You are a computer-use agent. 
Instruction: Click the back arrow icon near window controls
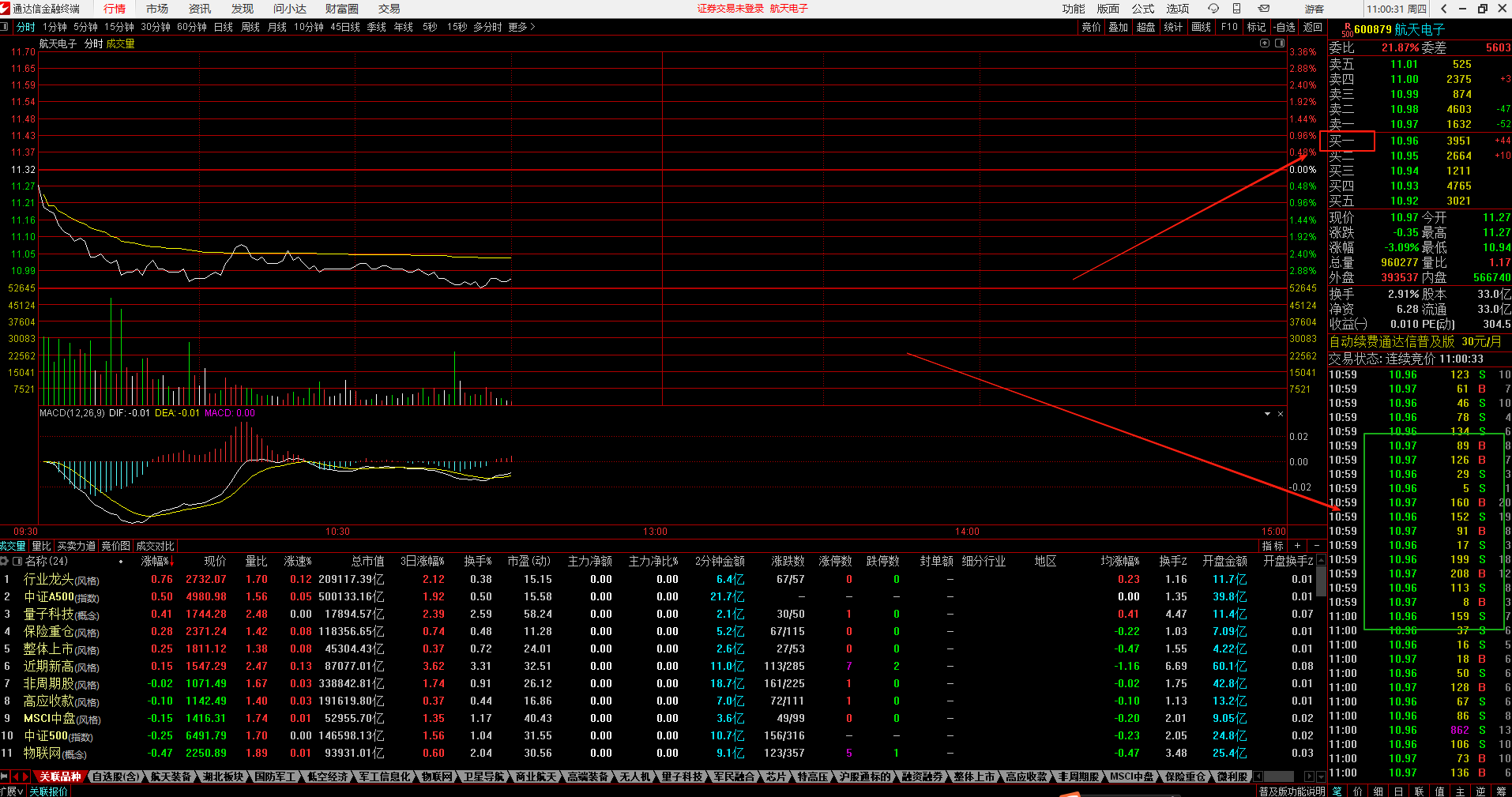click(1444, 9)
